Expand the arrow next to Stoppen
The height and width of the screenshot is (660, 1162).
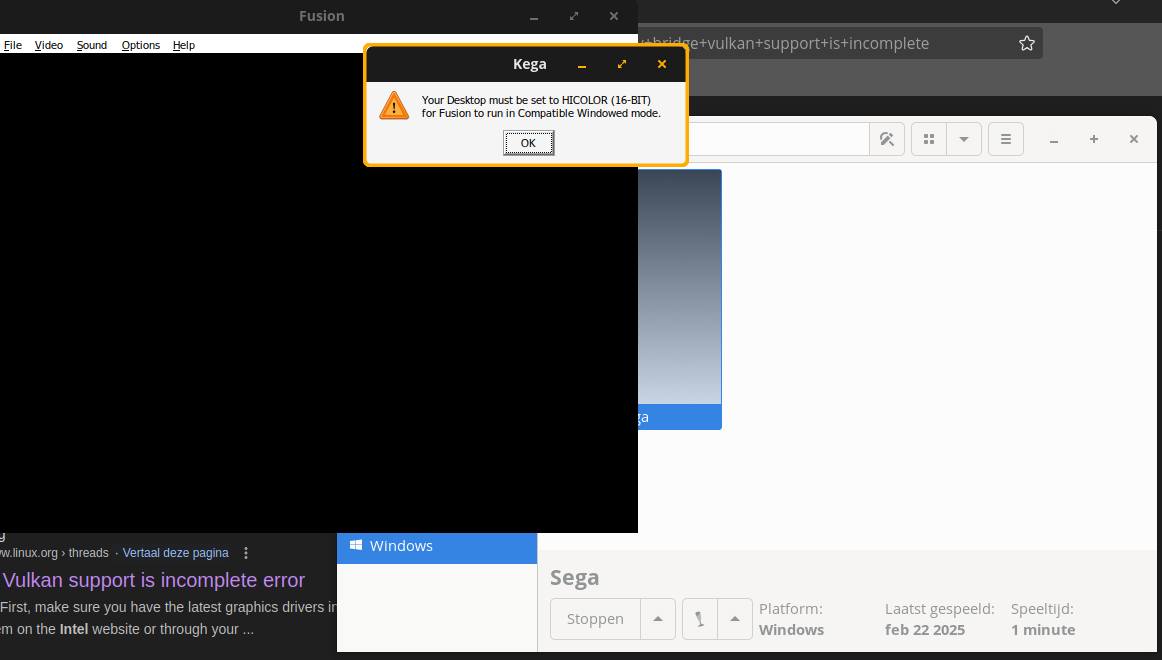pos(658,619)
